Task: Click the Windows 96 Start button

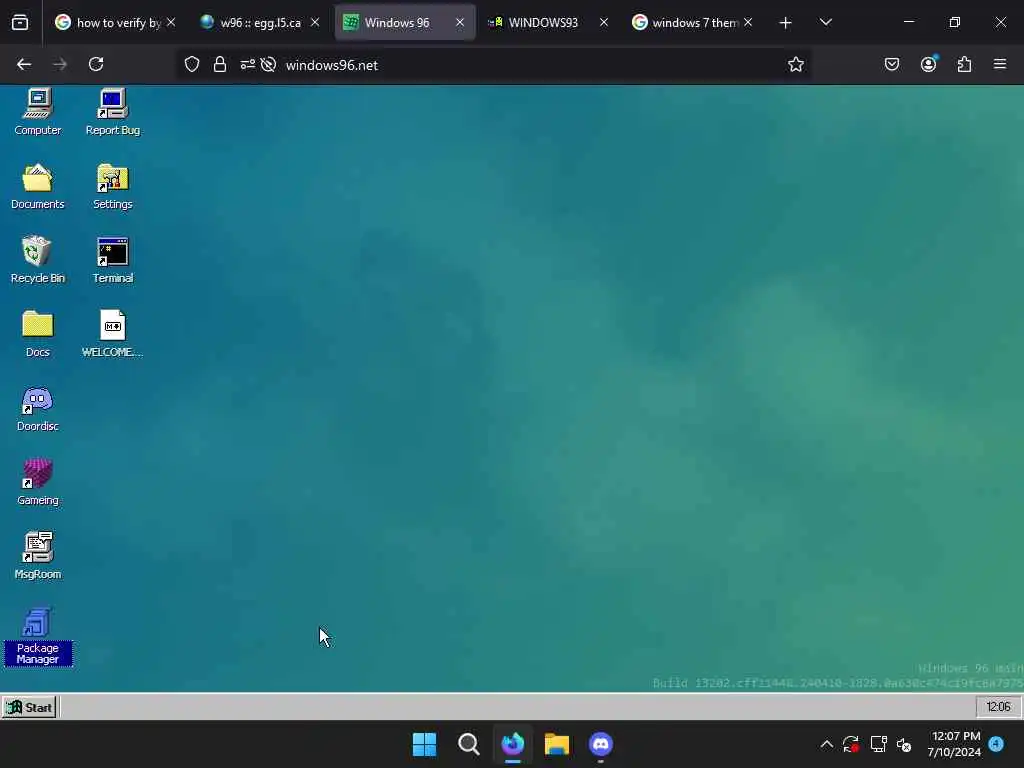Action: point(29,707)
